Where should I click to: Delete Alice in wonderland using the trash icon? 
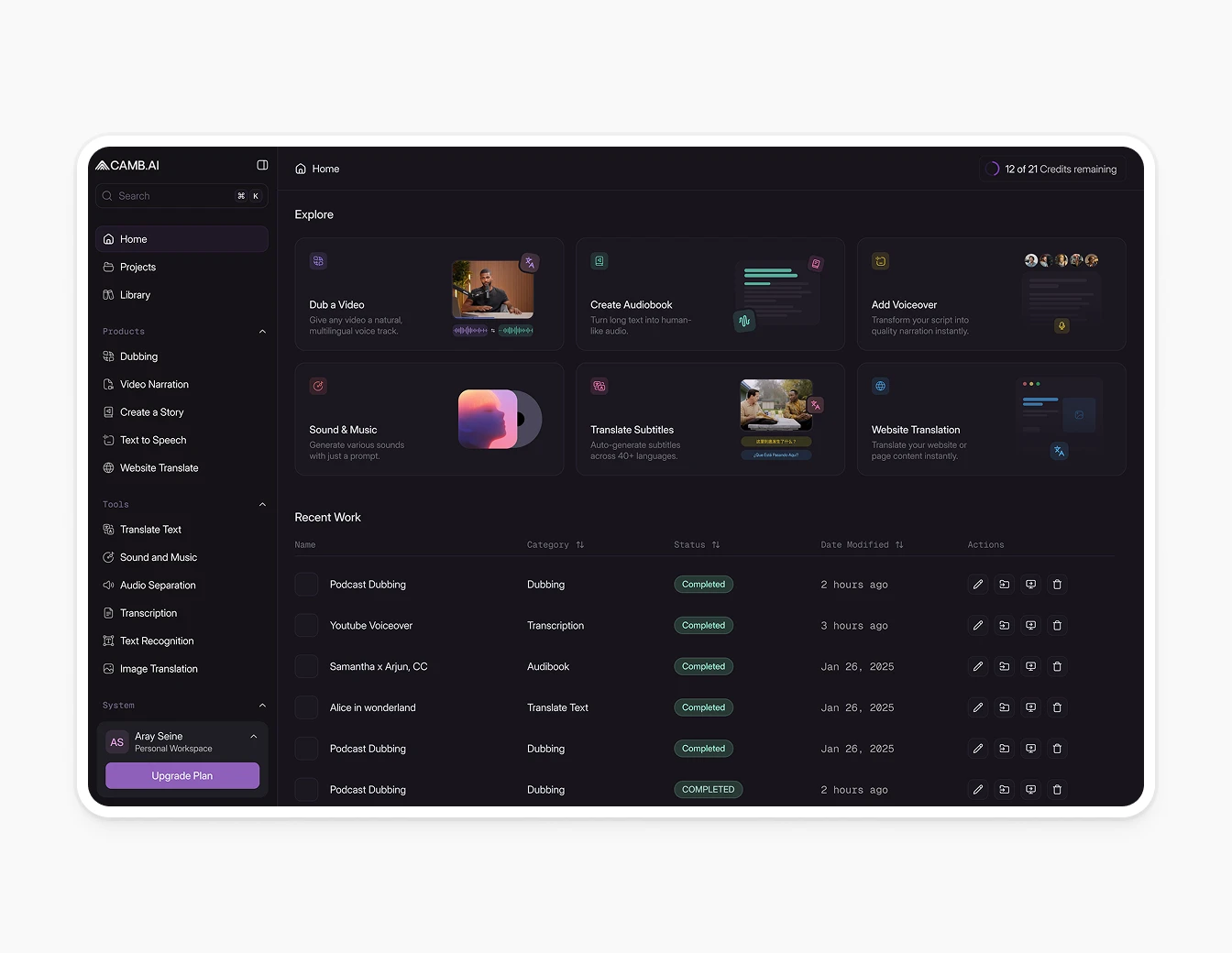(x=1057, y=707)
